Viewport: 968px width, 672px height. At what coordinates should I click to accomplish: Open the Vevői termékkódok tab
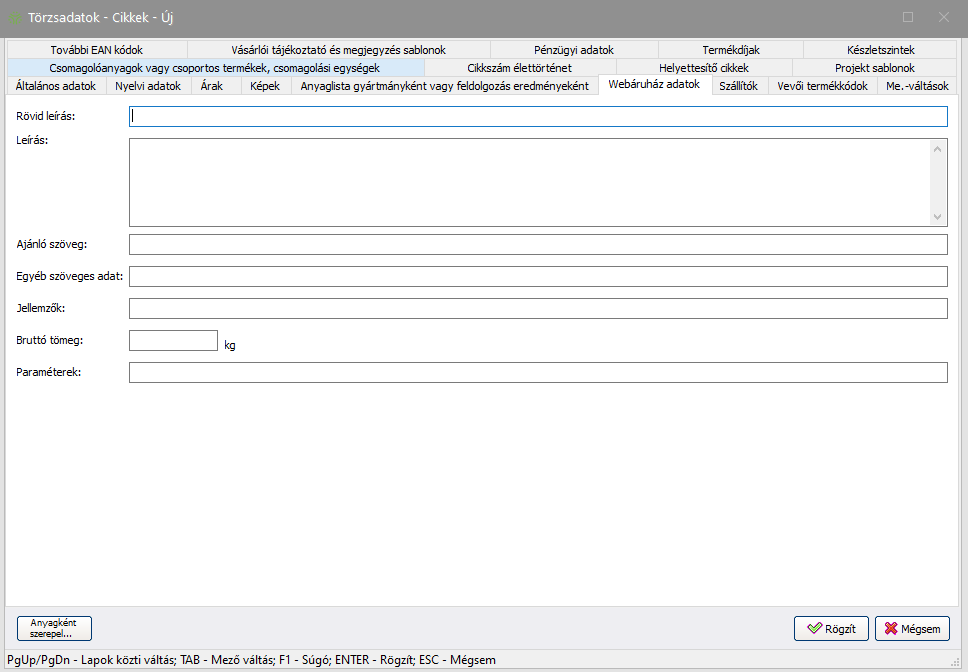tap(823, 86)
